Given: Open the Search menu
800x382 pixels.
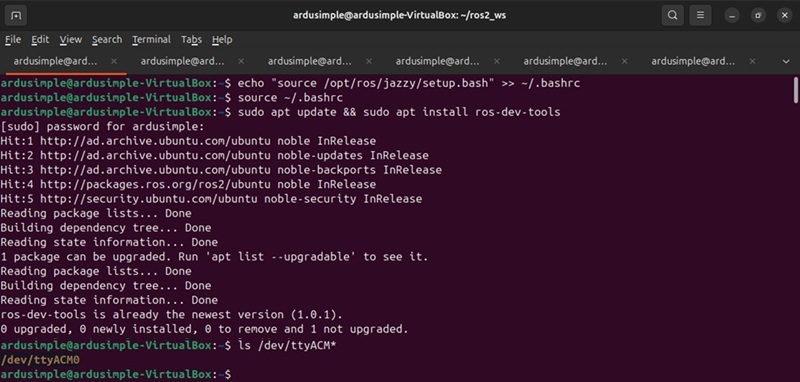Looking at the screenshot, I should click(107, 39).
